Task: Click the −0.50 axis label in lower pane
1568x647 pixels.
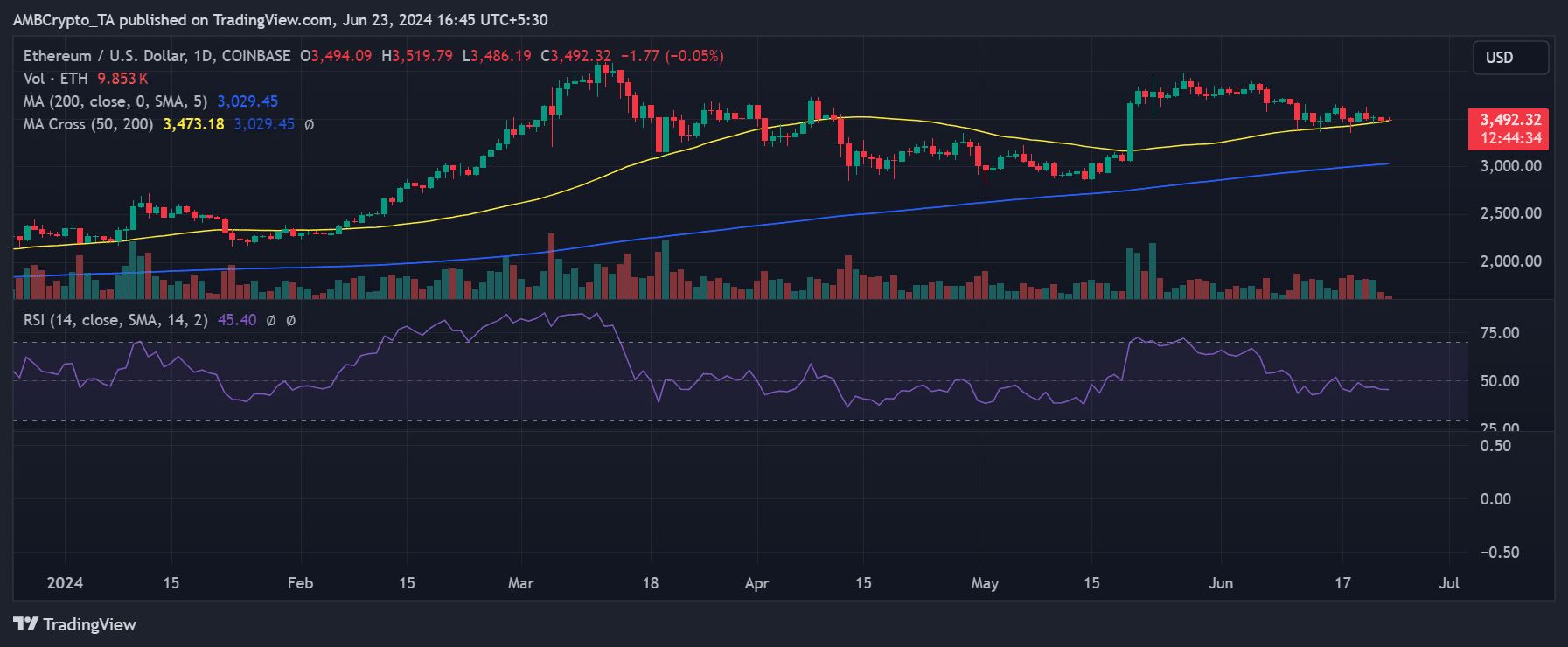Action: (1499, 553)
